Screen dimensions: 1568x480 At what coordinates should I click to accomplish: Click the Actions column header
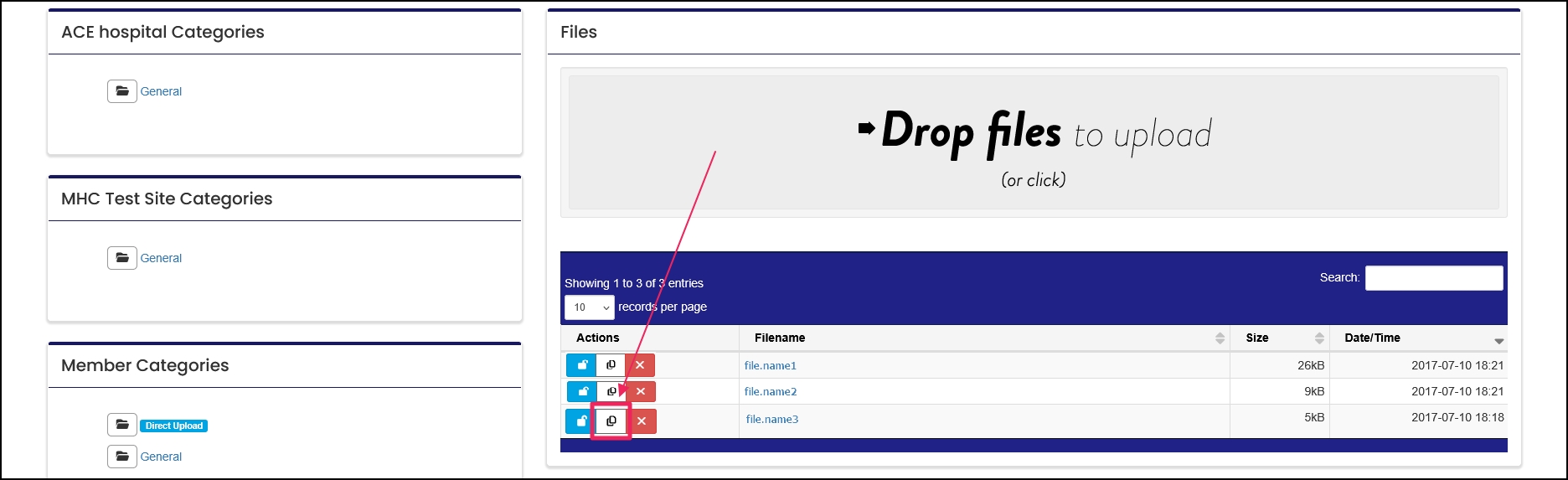(x=650, y=338)
